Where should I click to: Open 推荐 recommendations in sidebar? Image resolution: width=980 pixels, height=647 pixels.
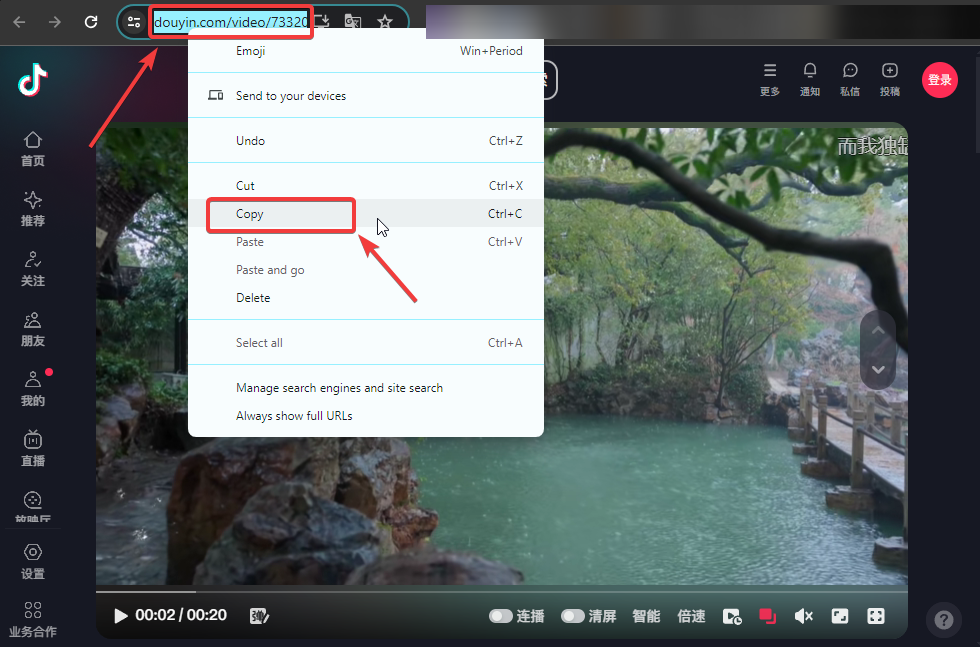point(32,209)
